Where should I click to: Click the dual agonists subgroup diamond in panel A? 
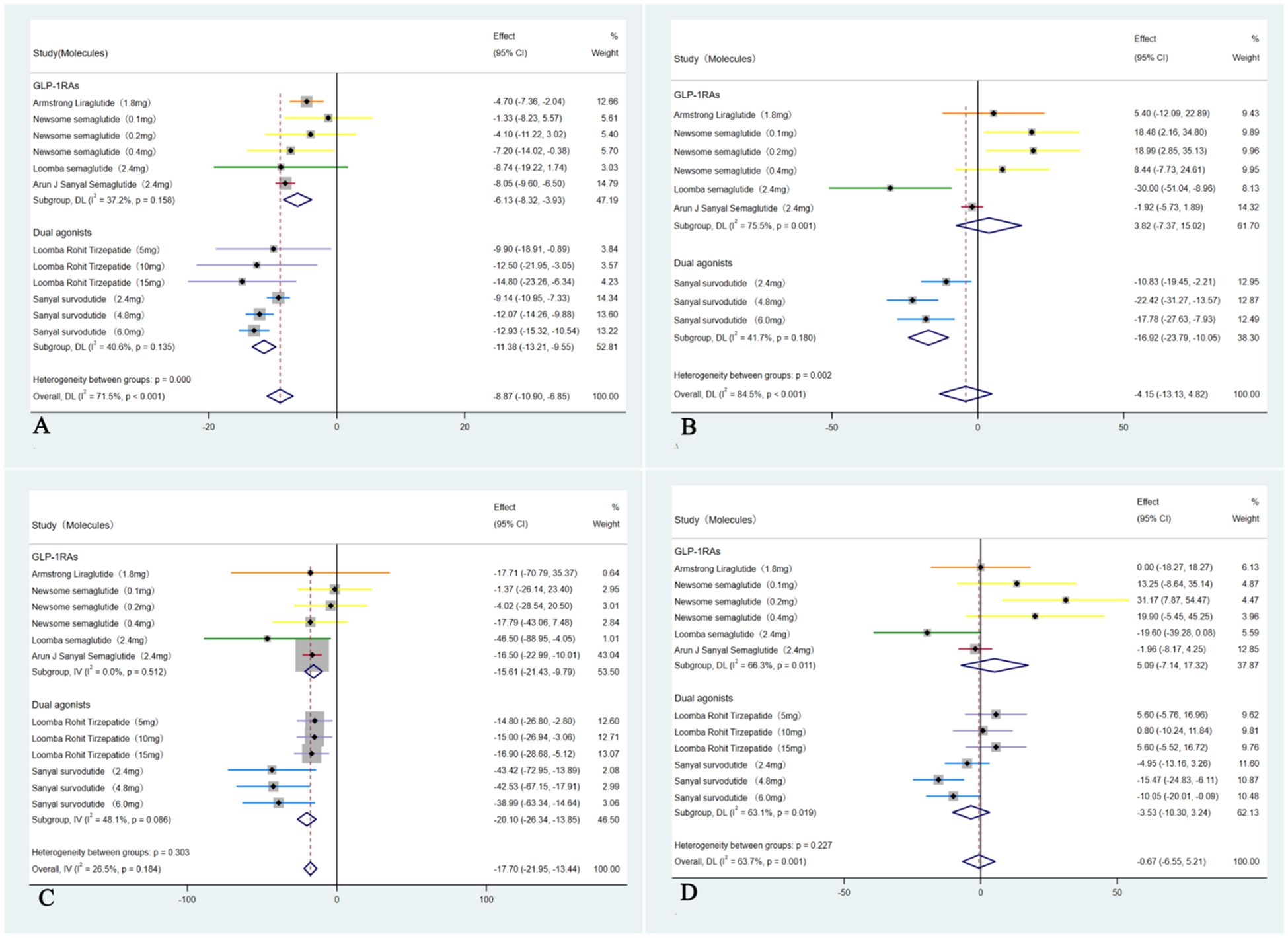[264, 347]
